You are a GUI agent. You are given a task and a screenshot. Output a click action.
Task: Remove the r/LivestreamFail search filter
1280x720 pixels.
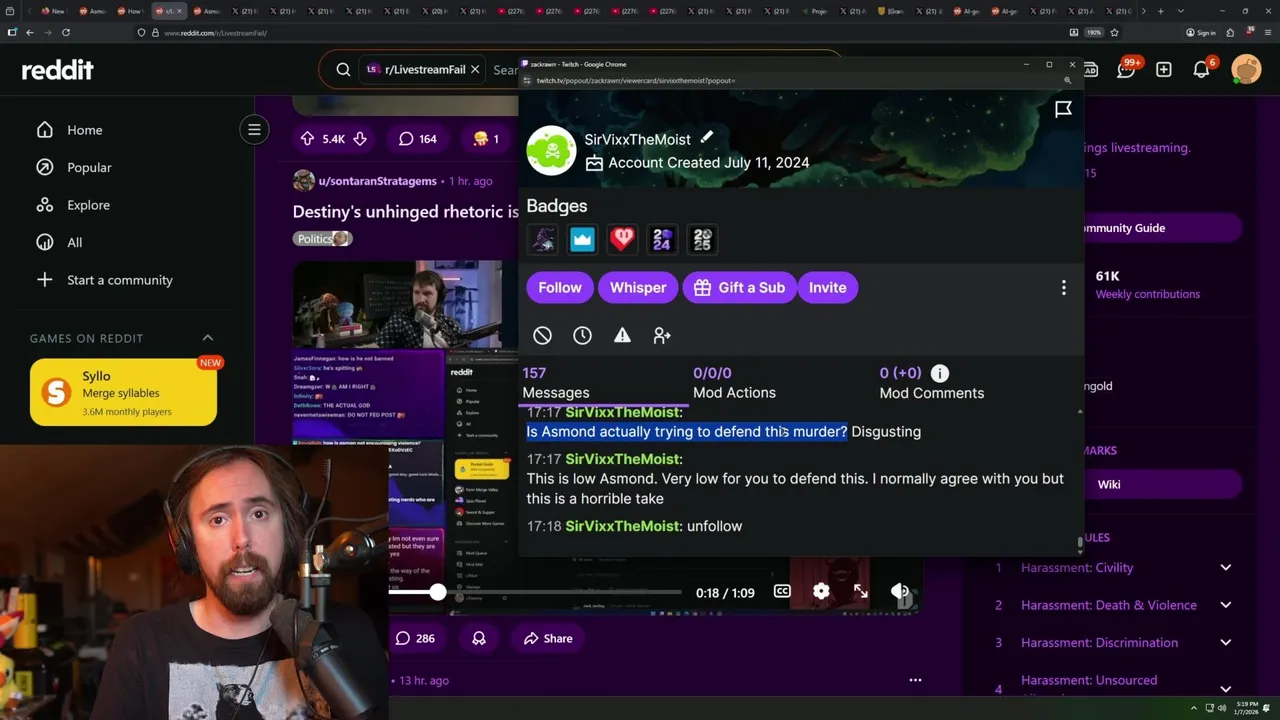pyautogui.click(x=475, y=70)
